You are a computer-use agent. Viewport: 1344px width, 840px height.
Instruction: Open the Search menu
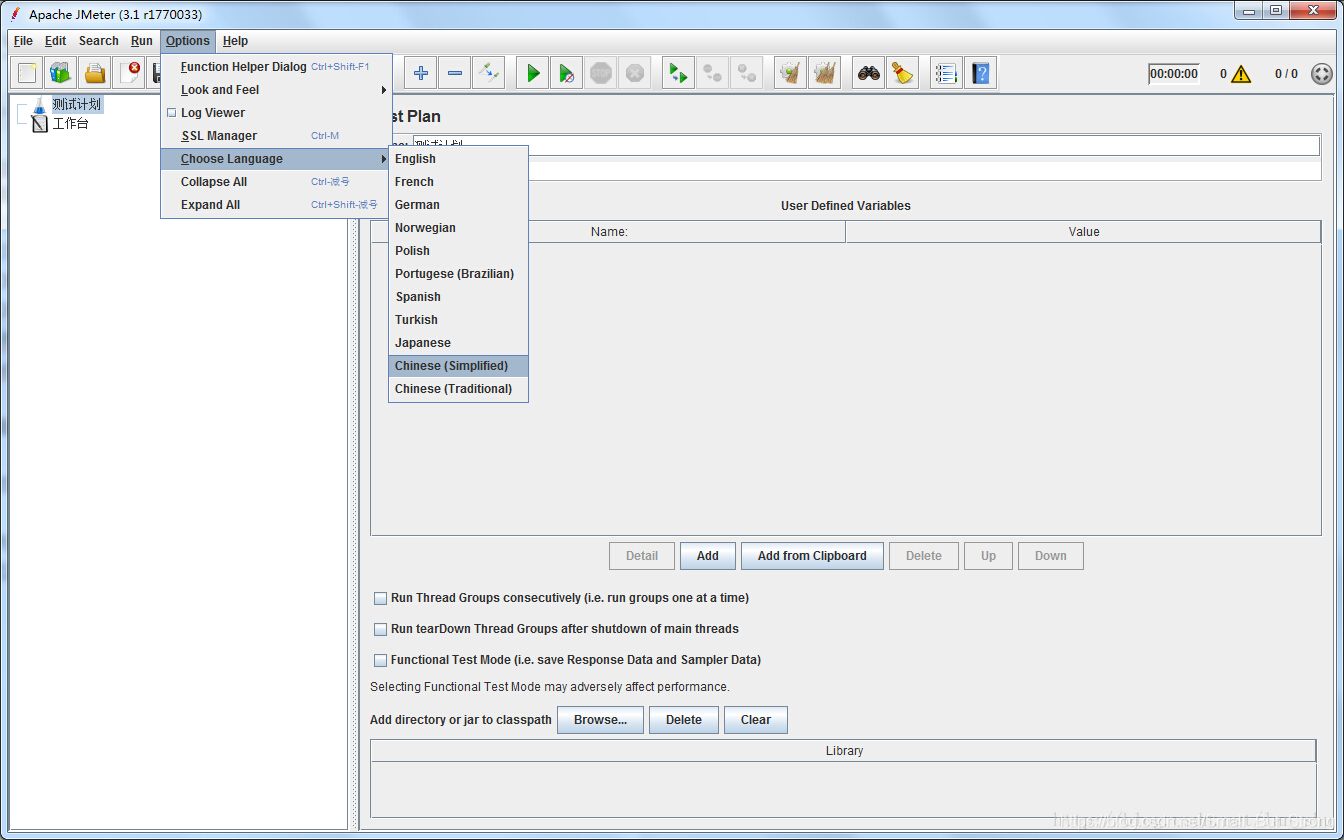coord(99,41)
